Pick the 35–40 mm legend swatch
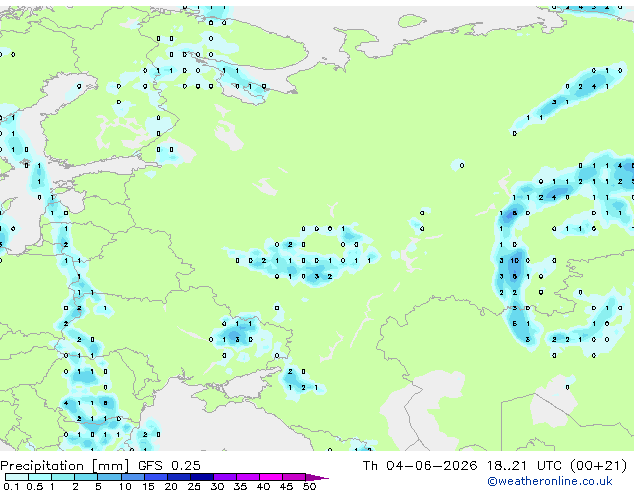 tap(247, 477)
